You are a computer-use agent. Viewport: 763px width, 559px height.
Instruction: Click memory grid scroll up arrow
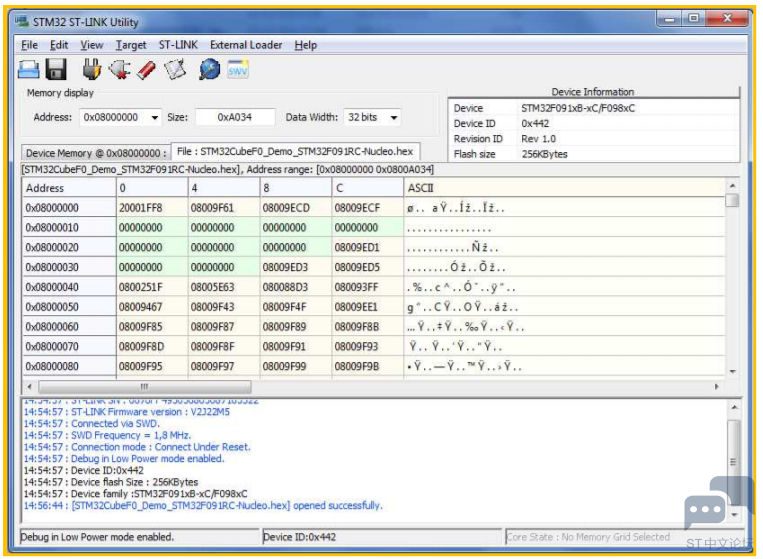(732, 185)
